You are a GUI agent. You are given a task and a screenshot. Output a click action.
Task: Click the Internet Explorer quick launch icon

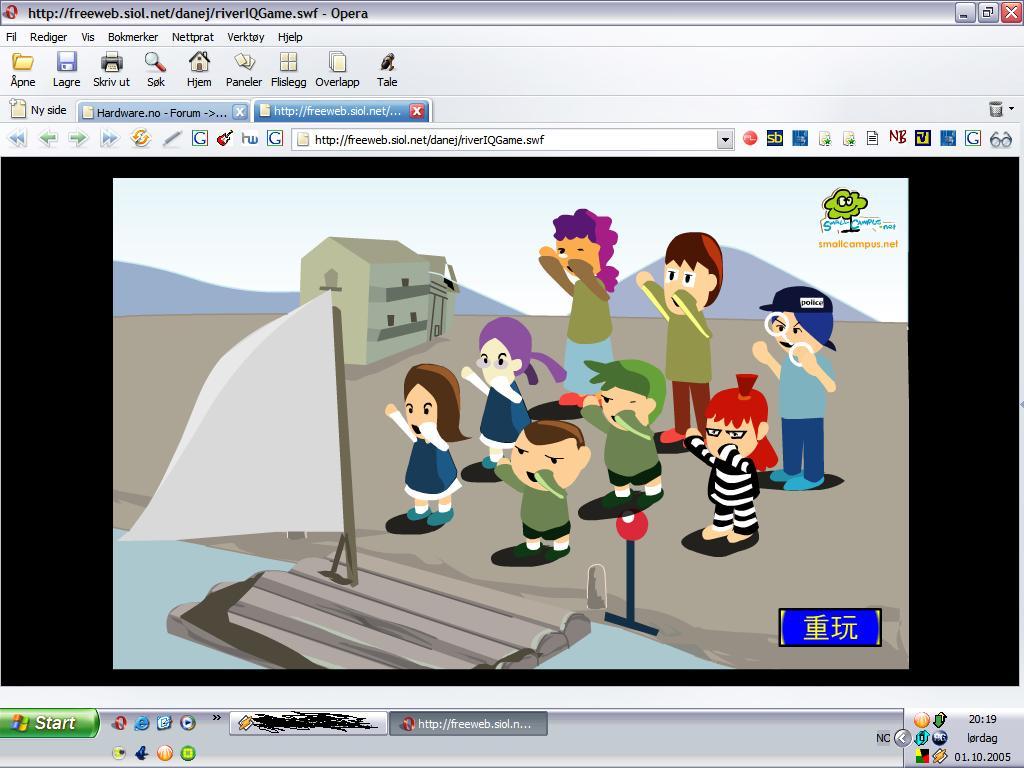point(142,723)
